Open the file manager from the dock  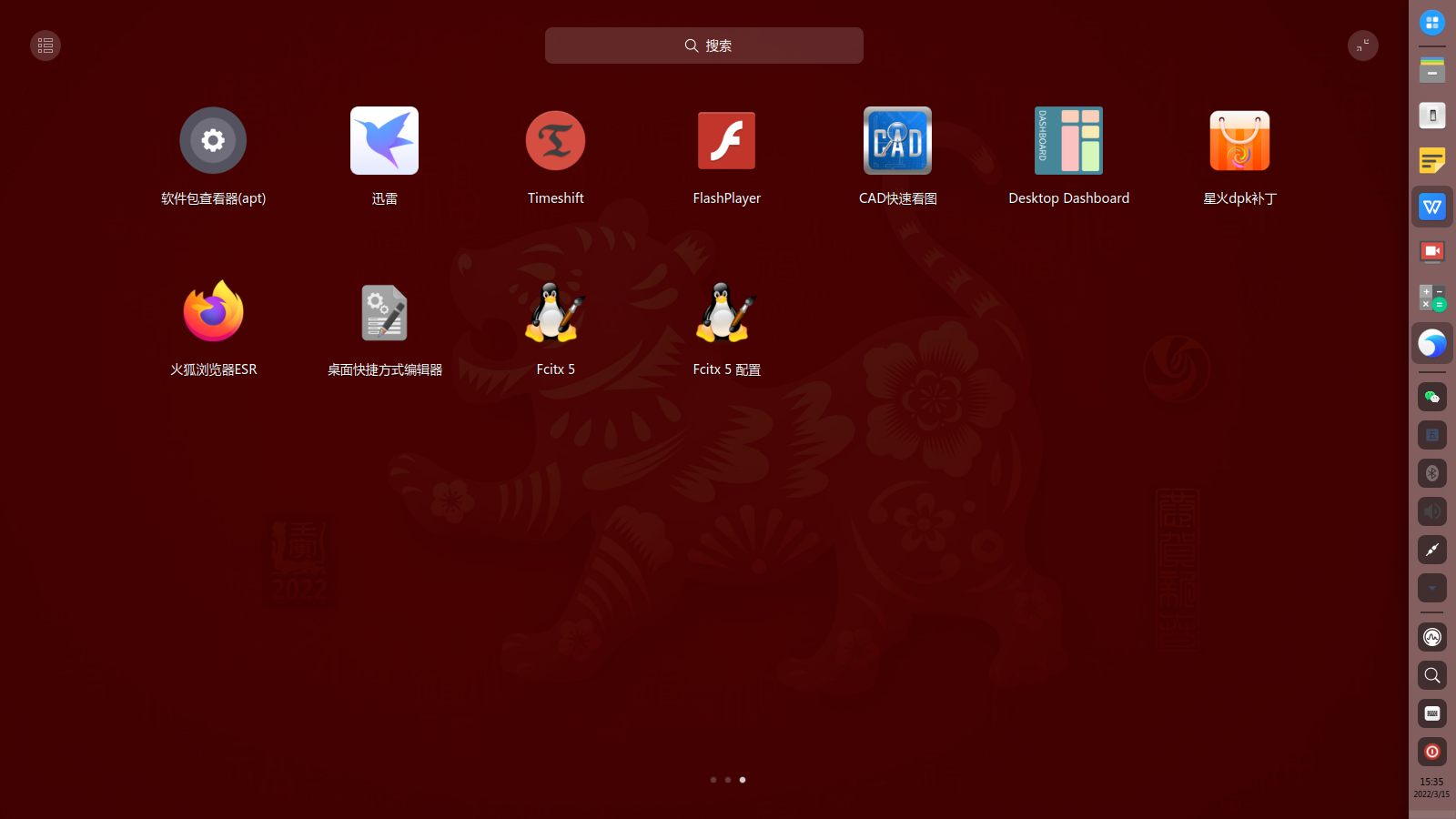(1432, 70)
